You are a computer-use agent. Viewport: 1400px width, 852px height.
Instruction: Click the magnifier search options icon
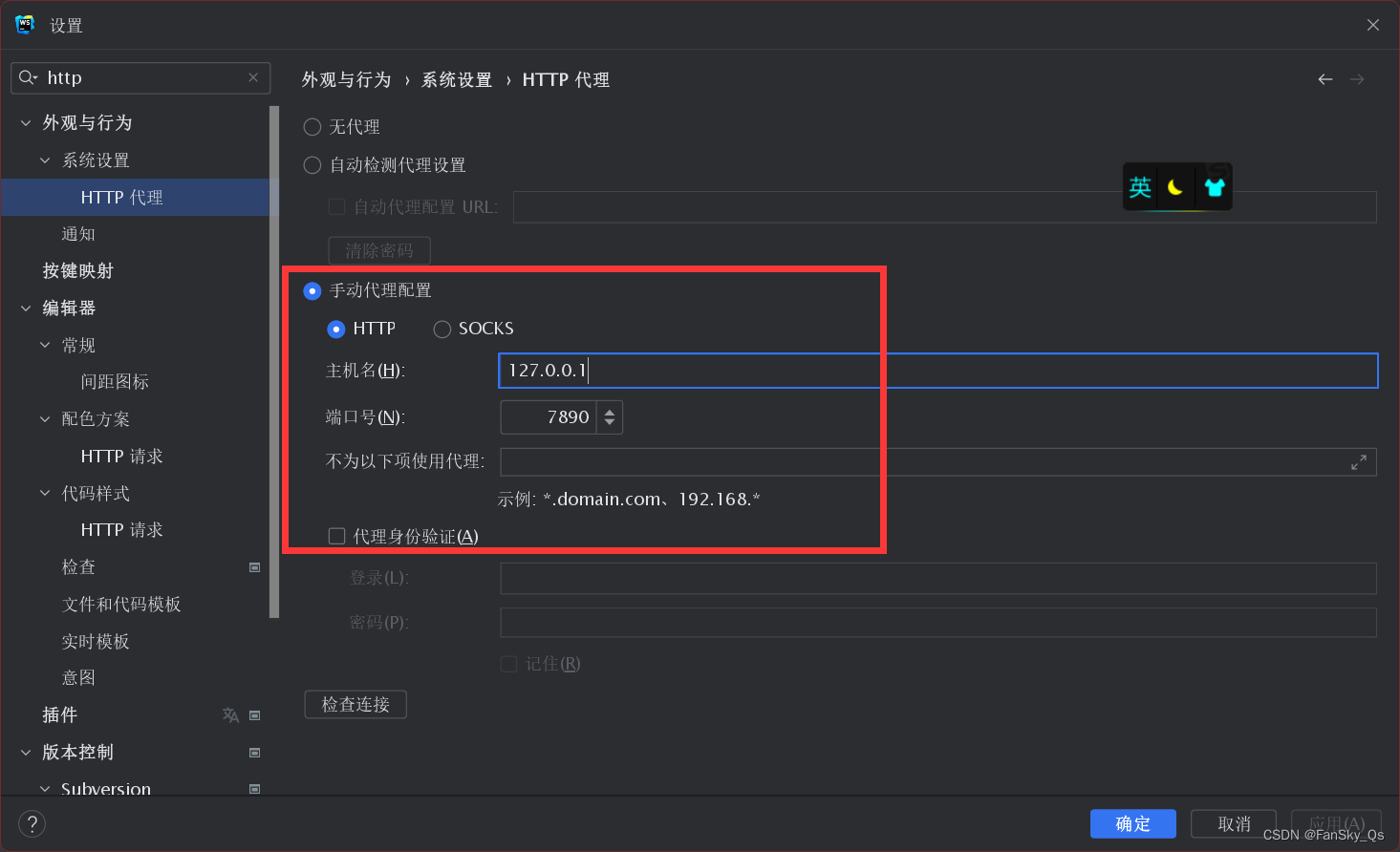coord(28,77)
